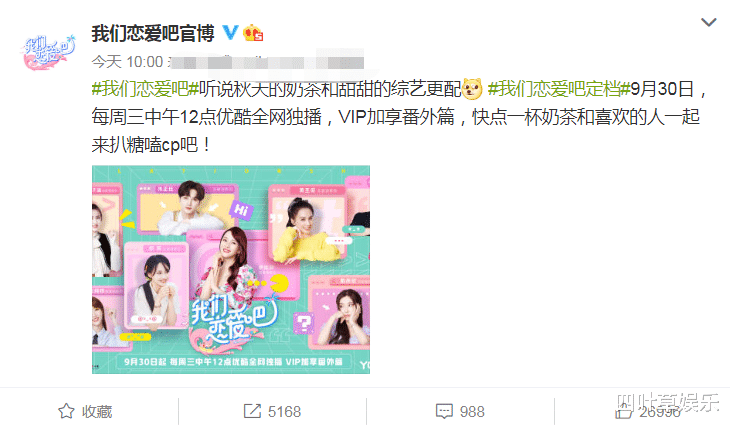The image size is (730, 427).
Task: Click the orange membership crown badge
Action: [x=253, y=33]
